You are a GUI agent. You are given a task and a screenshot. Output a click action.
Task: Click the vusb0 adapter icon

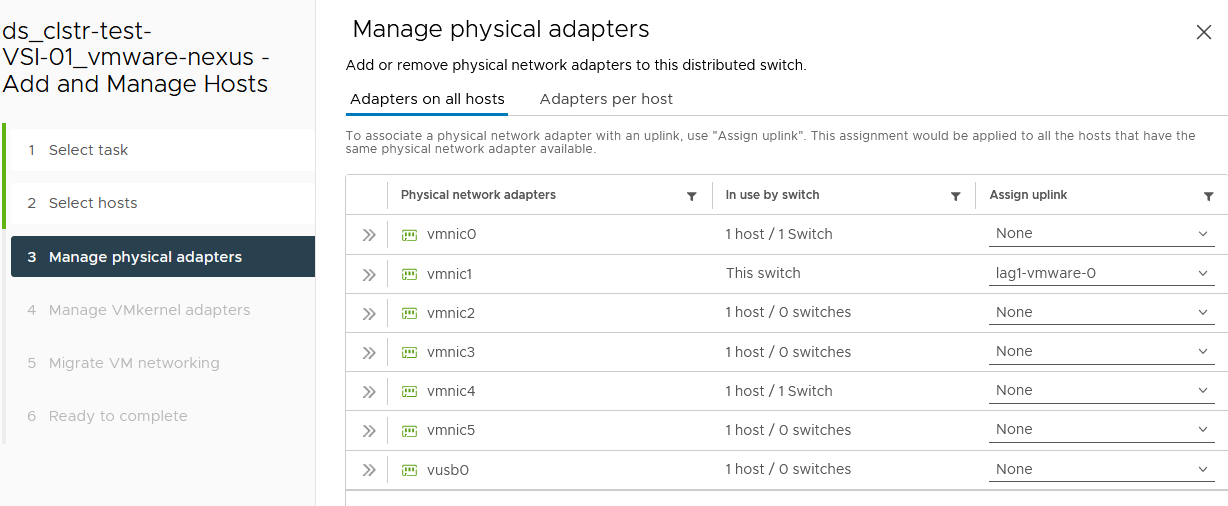[409, 470]
